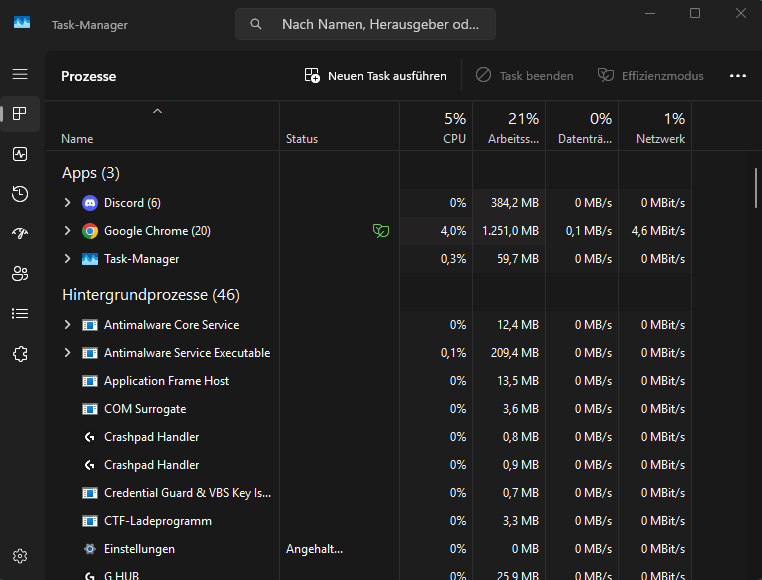Toggle sort order via the Name column arrow
The height and width of the screenshot is (580, 762).
(x=157, y=111)
